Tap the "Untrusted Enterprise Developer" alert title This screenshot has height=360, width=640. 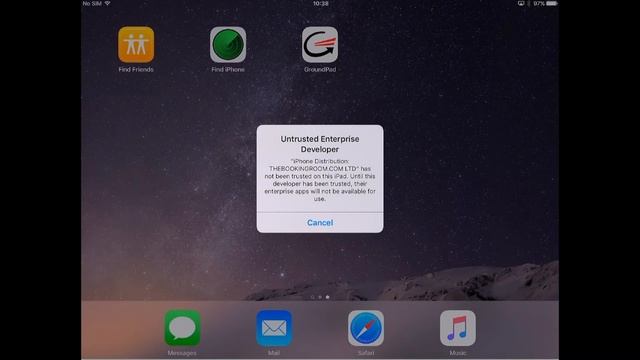pos(320,144)
